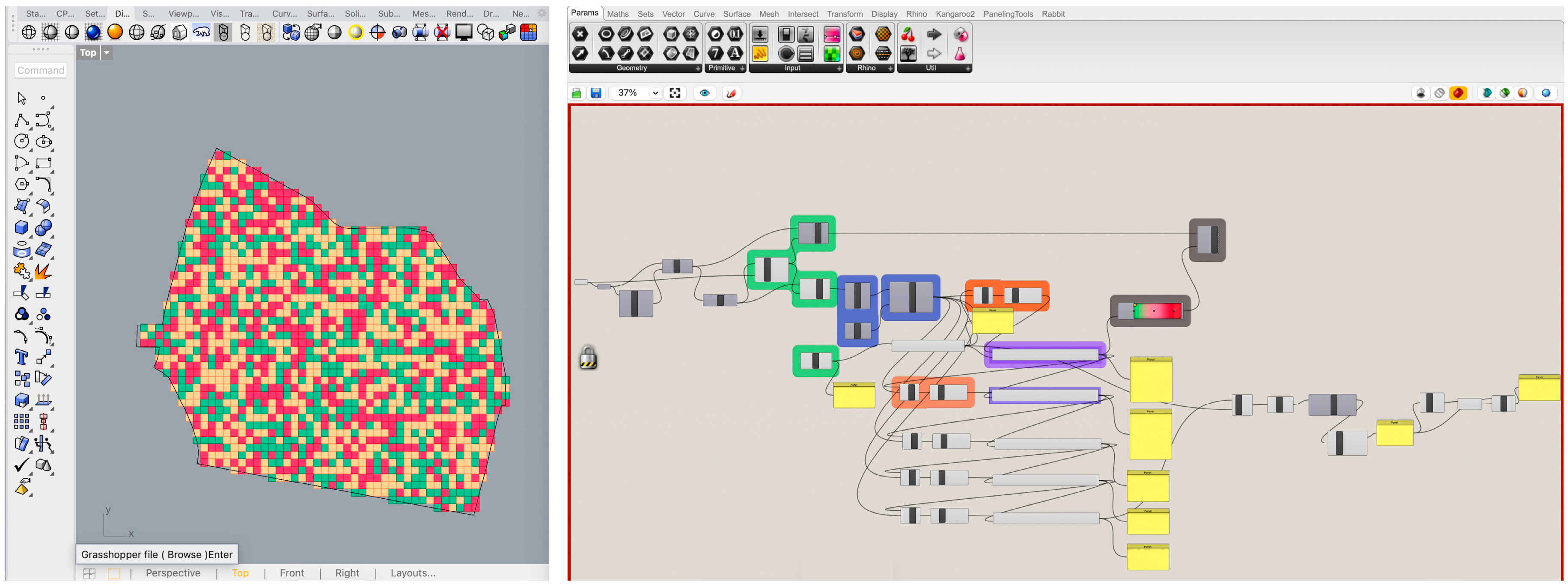The width and height of the screenshot is (1568, 586).
Task: Select the Text tool in left toolbar
Action: pyautogui.click(x=21, y=357)
